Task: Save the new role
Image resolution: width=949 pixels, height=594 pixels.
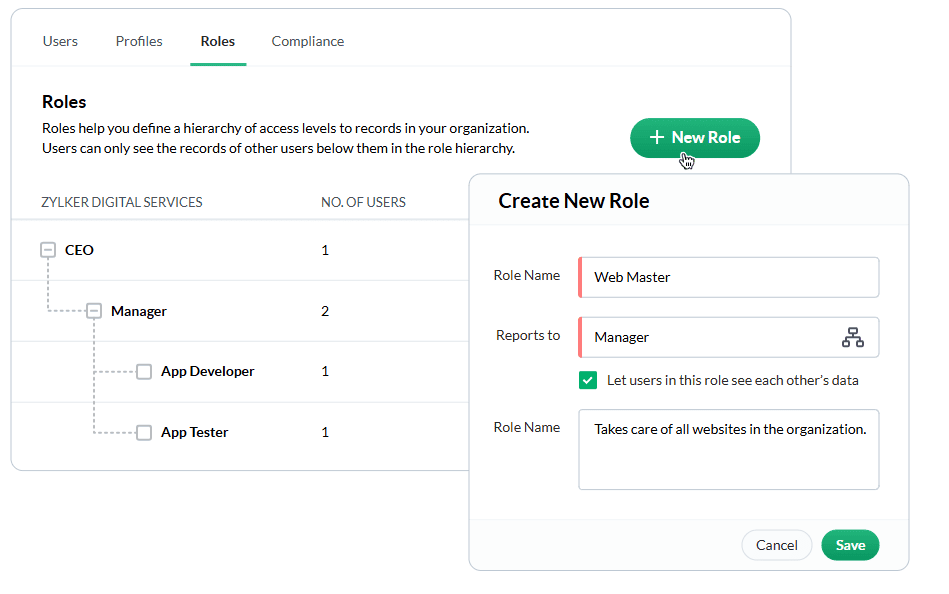Action: (850, 545)
